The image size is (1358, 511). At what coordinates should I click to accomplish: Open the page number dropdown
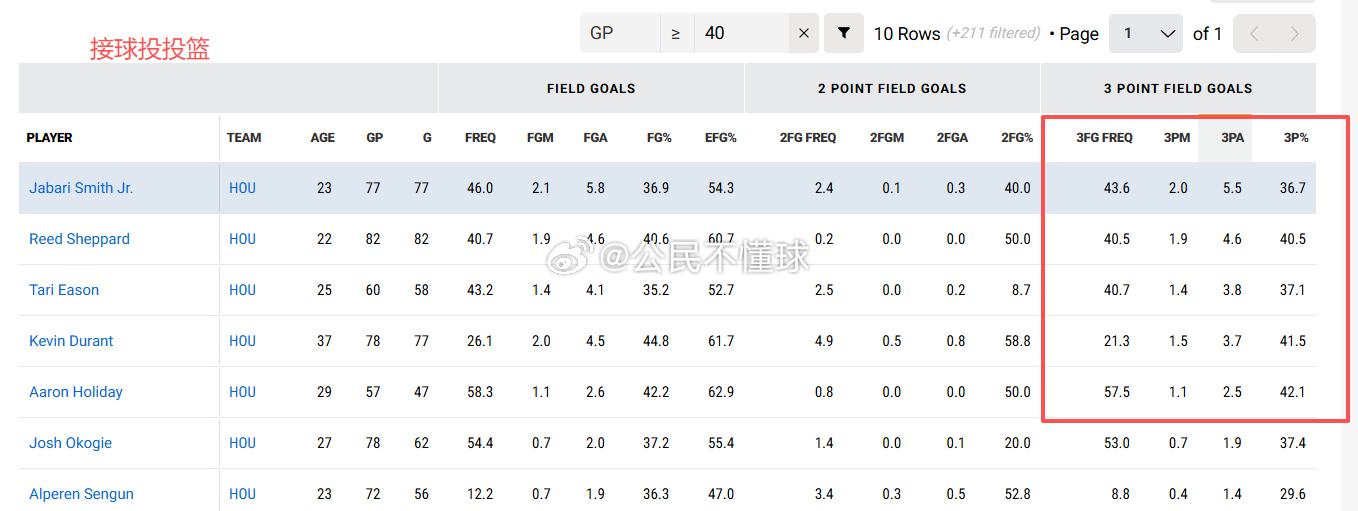pos(1146,33)
